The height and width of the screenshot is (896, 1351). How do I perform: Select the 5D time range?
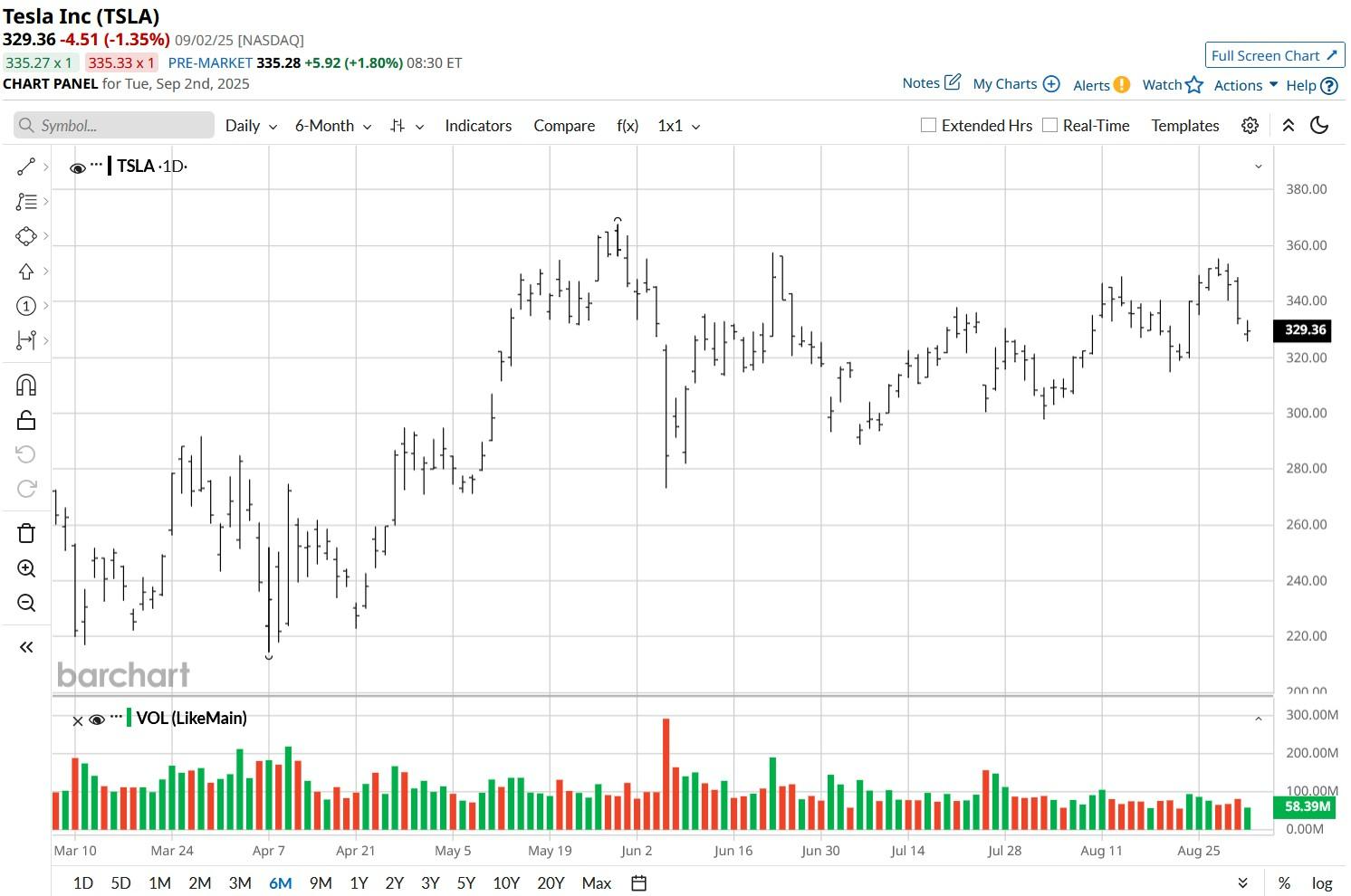pyautogui.click(x=120, y=882)
